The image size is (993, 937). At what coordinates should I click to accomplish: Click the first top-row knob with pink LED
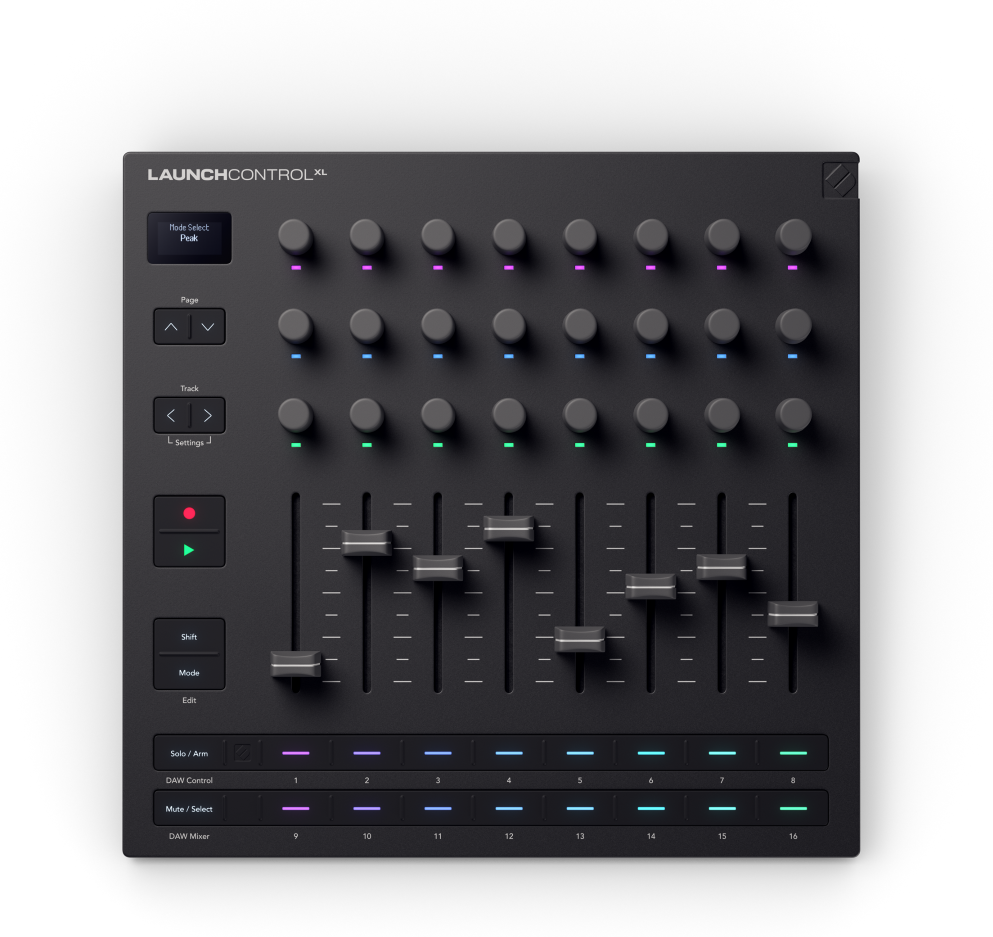click(295, 237)
